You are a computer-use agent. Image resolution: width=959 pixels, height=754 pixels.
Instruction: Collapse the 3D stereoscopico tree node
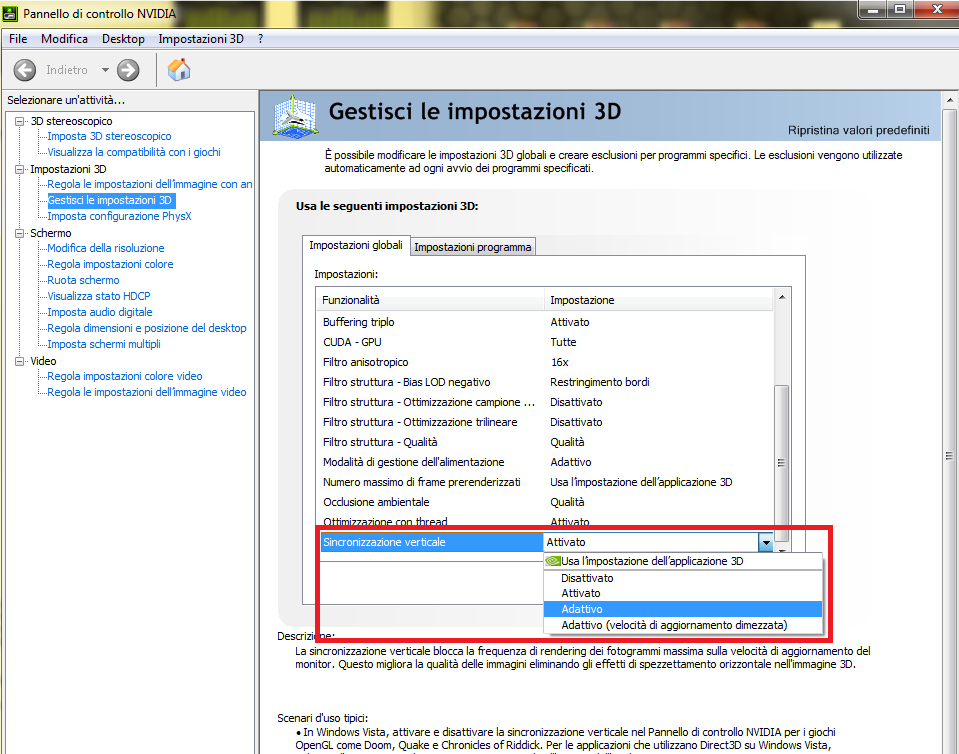20,121
